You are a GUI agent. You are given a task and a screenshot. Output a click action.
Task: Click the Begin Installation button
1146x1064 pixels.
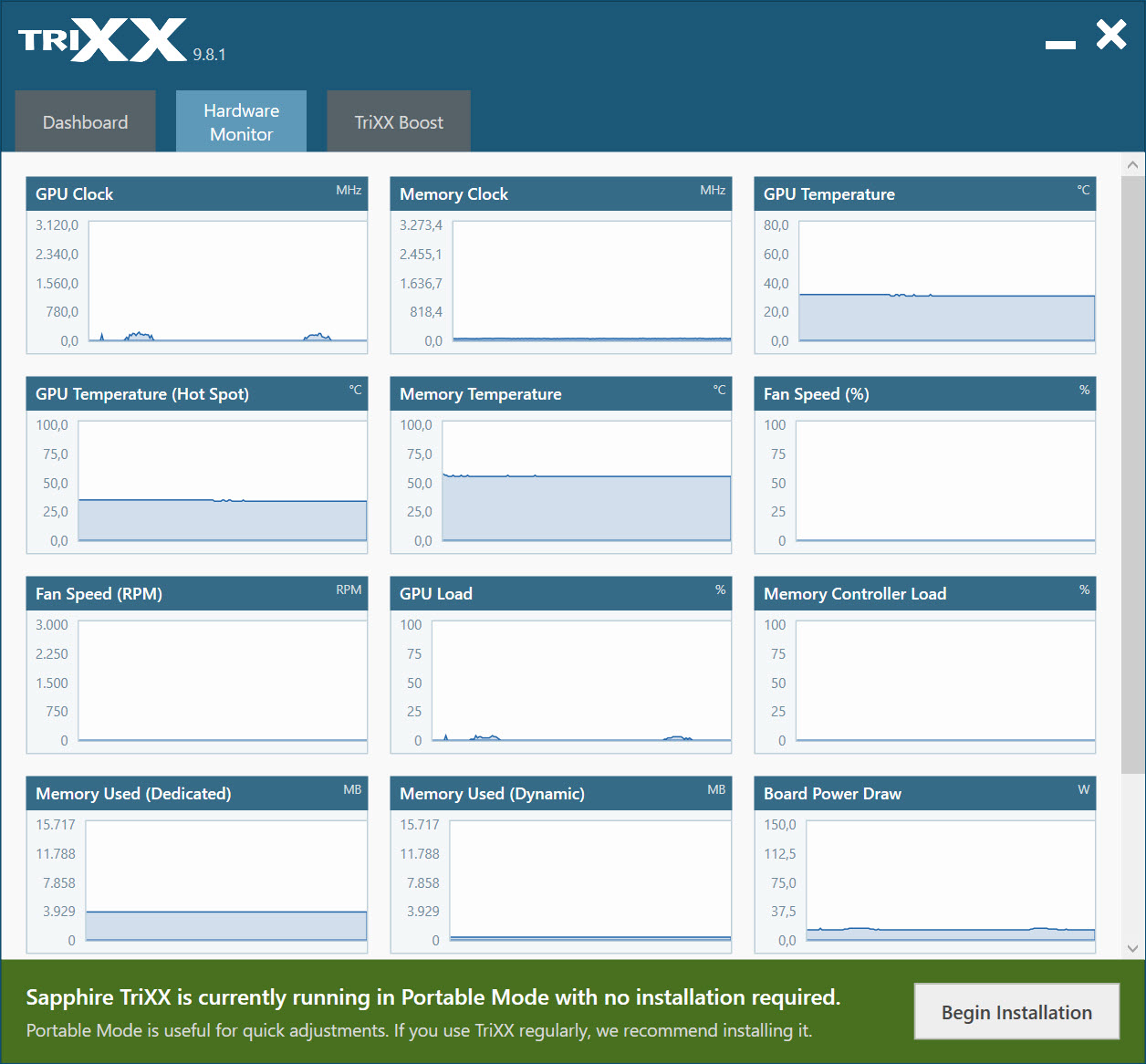tap(1016, 1012)
